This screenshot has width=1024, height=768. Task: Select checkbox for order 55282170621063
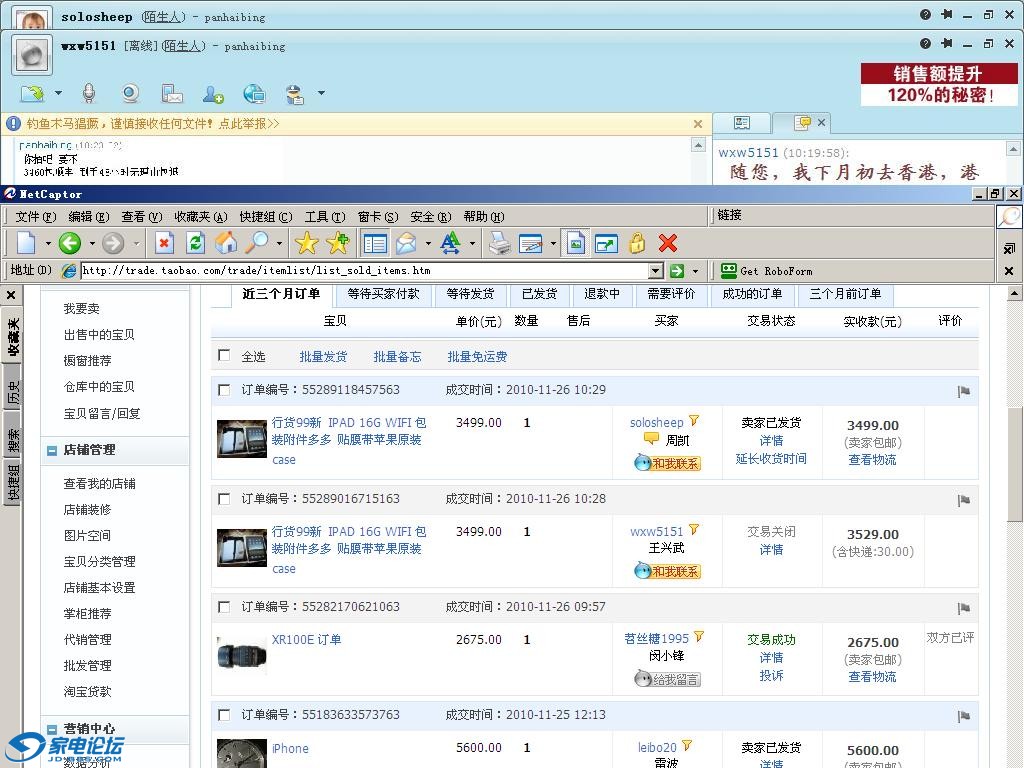click(224, 607)
